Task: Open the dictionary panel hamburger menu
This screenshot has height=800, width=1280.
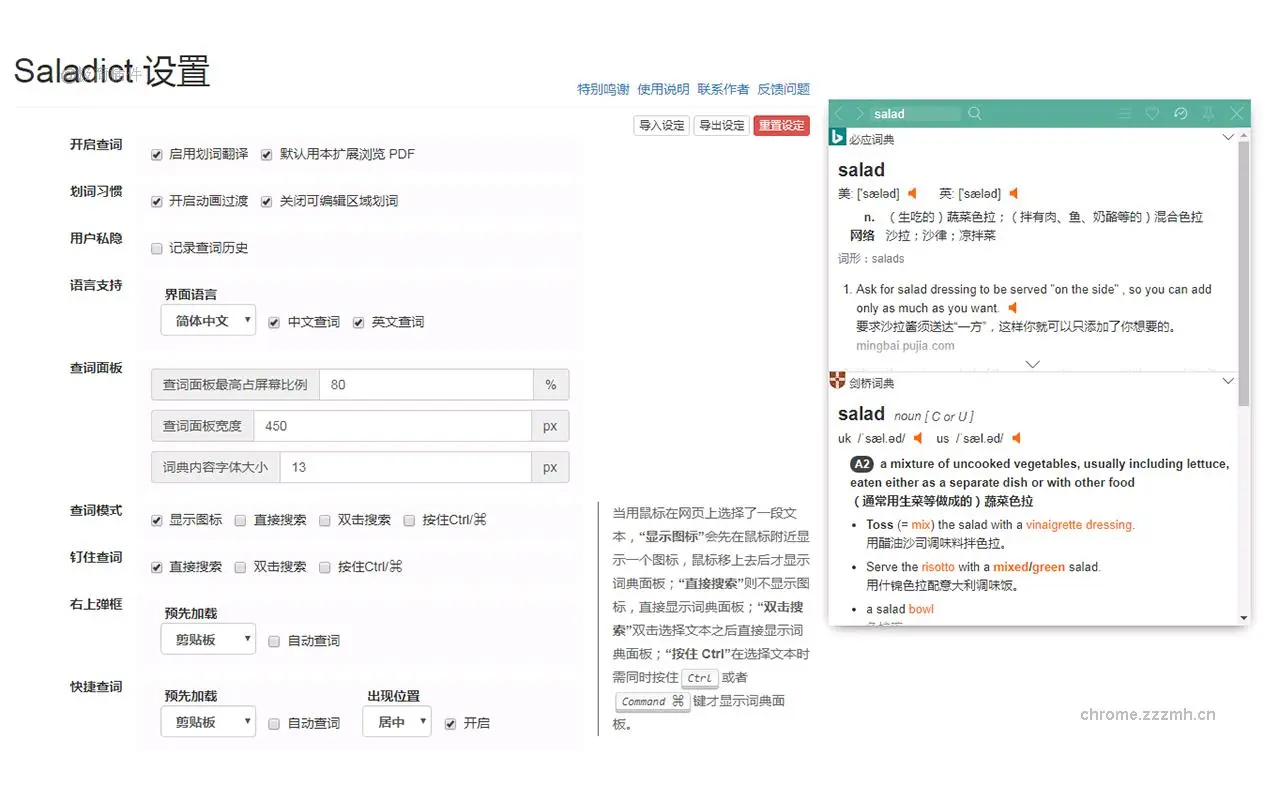Action: tap(1125, 113)
